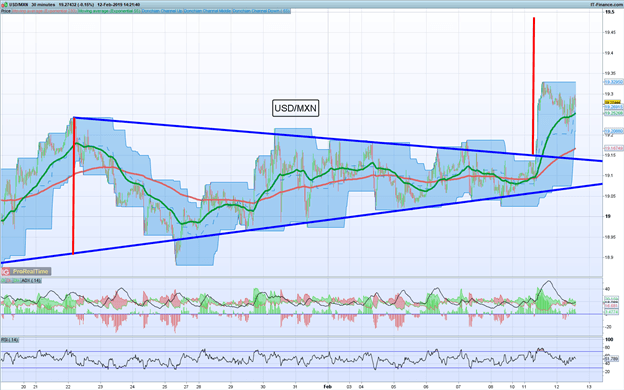The image size is (624, 390).
Task: Click the yellow current price tag on axis
Action: pos(612,102)
